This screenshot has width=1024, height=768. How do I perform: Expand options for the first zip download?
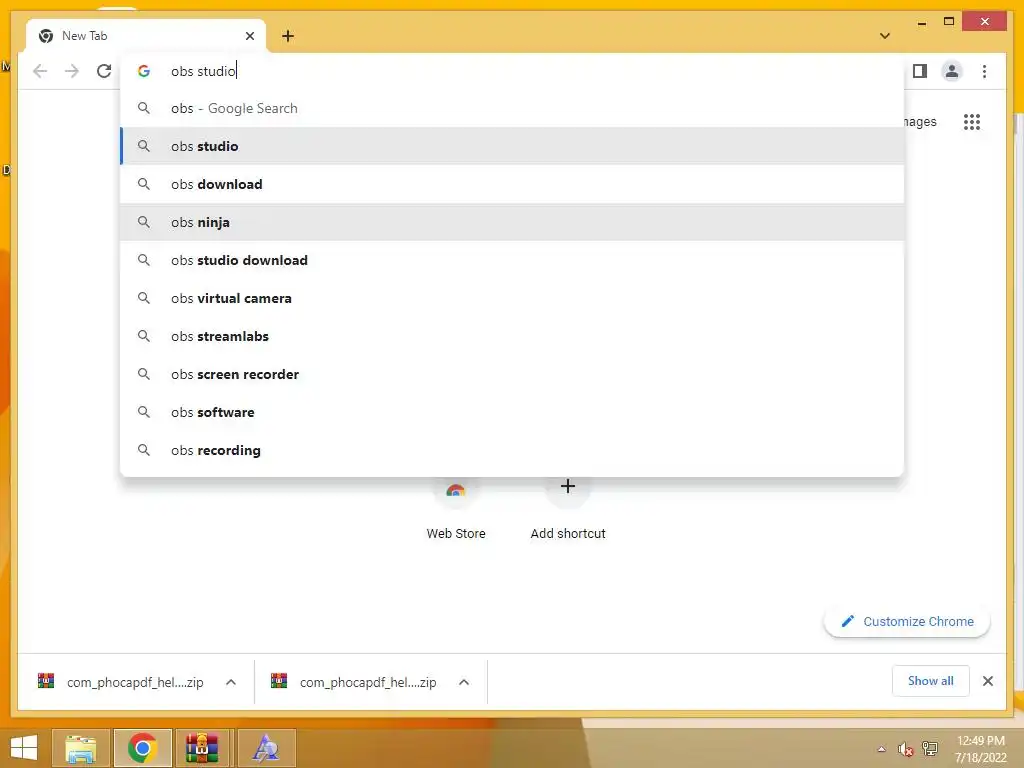pos(231,682)
